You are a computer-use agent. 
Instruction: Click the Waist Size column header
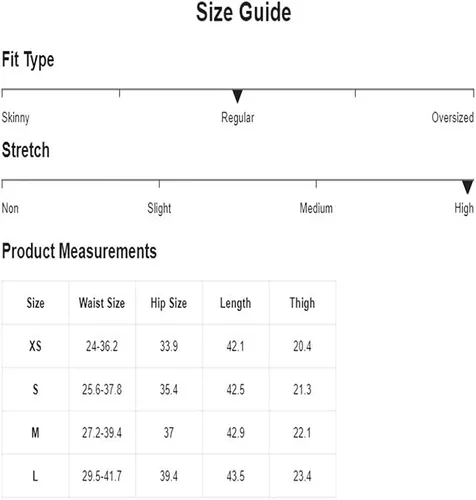tap(102, 303)
